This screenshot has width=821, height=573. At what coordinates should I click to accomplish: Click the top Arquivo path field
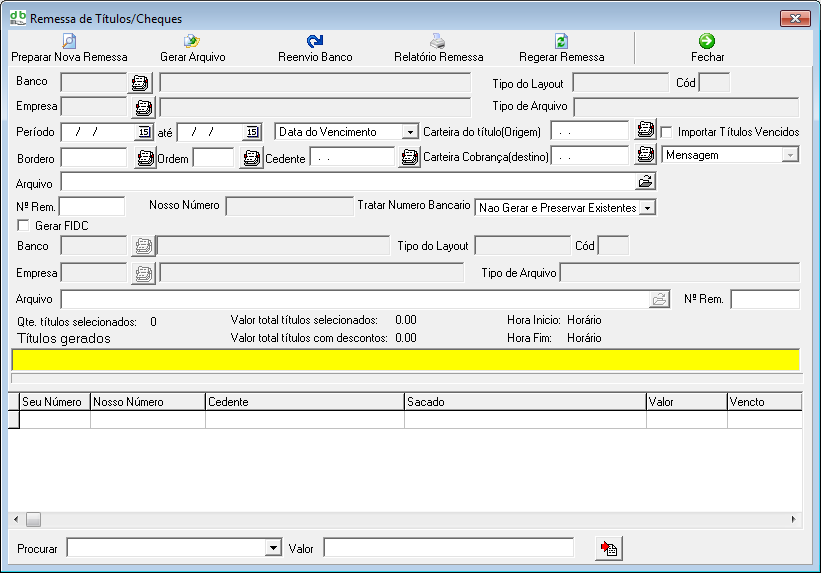point(348,182)
